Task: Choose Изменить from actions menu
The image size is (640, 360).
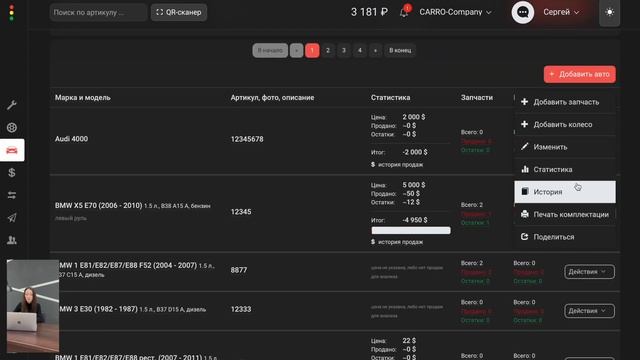Action: coord(565,147)
